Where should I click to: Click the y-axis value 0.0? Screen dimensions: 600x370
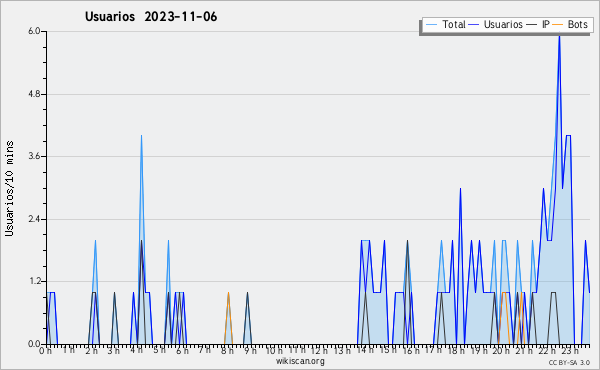pos(34,344)
